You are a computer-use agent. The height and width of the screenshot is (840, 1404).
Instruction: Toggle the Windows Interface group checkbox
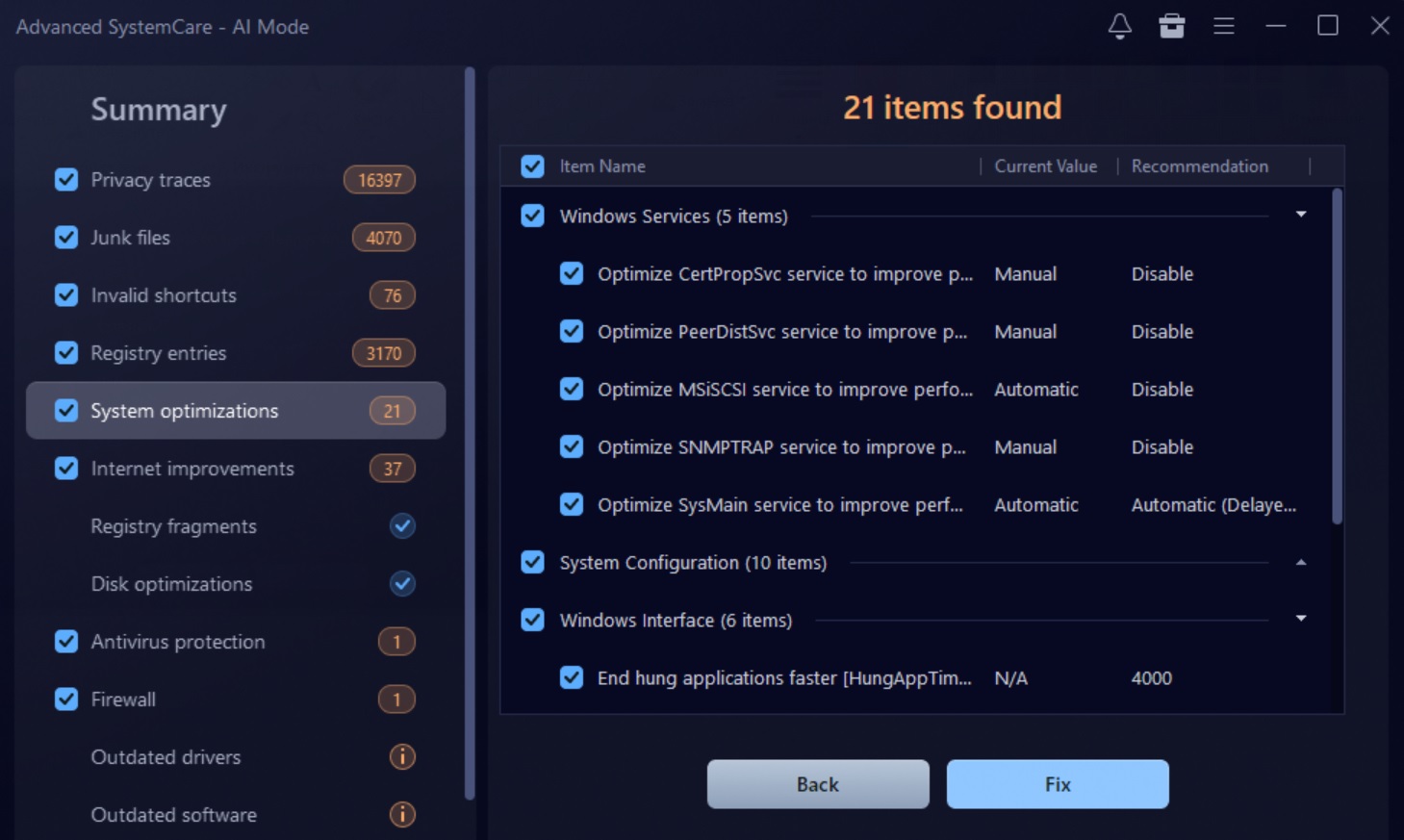tap(532, 621)
